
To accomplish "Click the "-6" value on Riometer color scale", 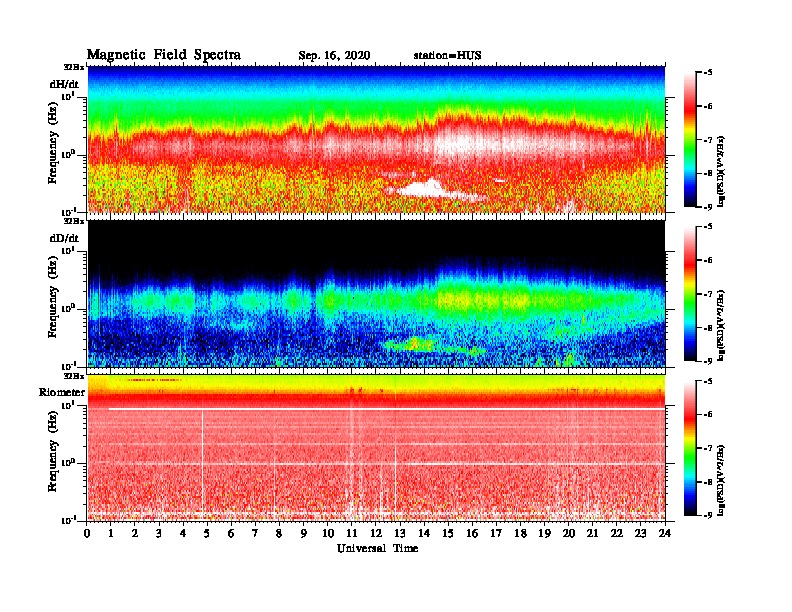I will 708,415.
